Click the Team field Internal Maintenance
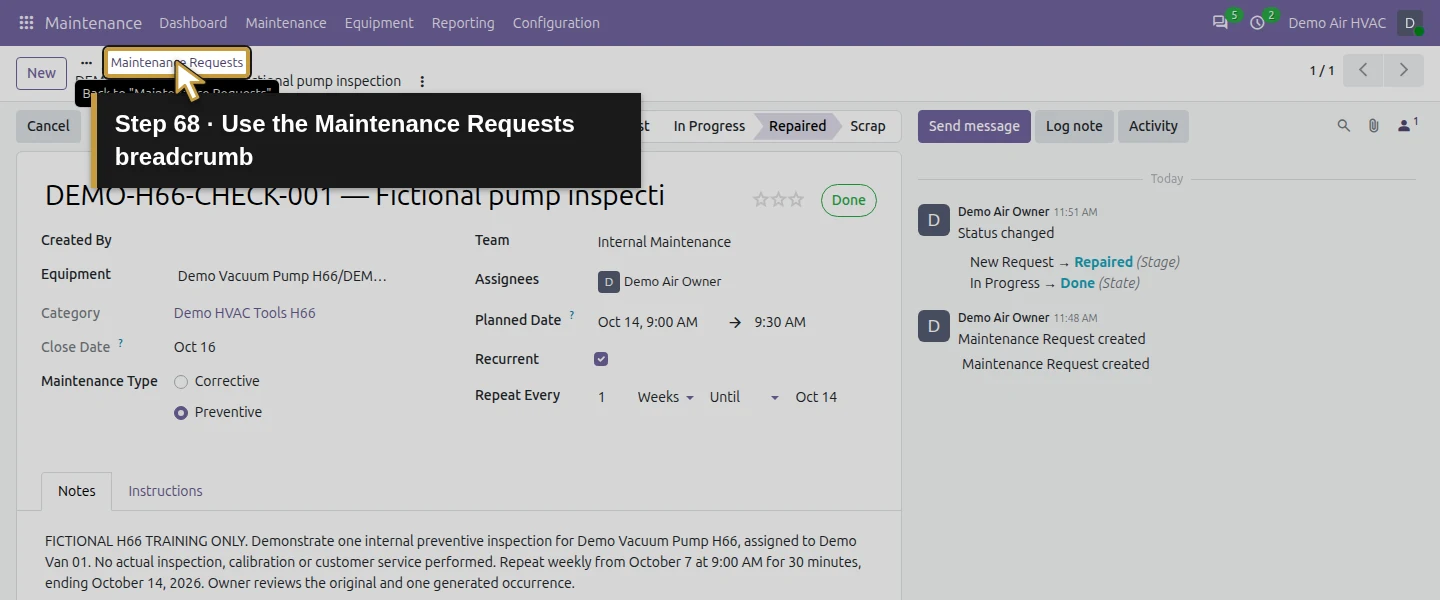 [664, 242]
